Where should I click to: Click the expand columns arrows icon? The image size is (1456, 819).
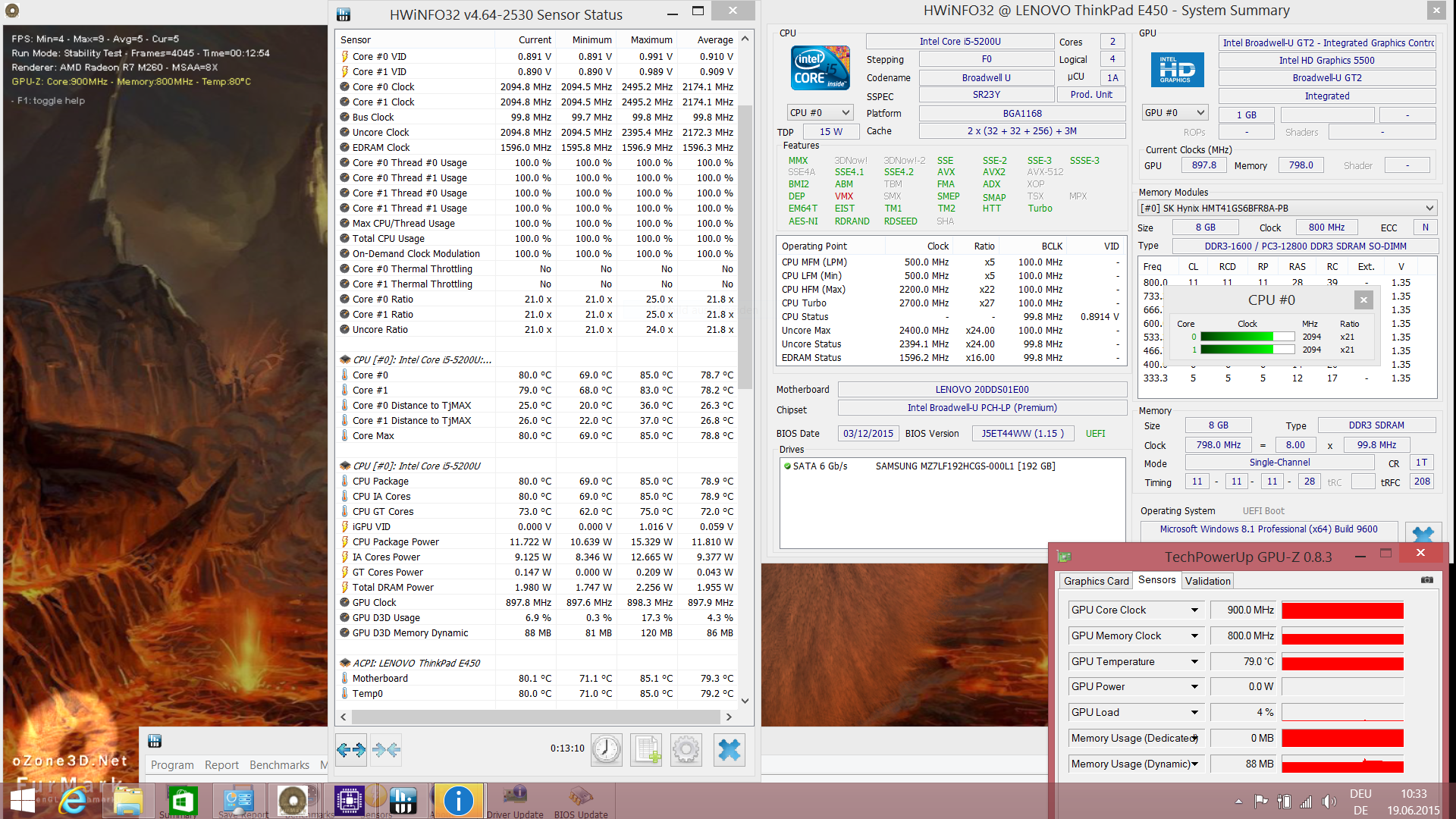click(350, 750)
